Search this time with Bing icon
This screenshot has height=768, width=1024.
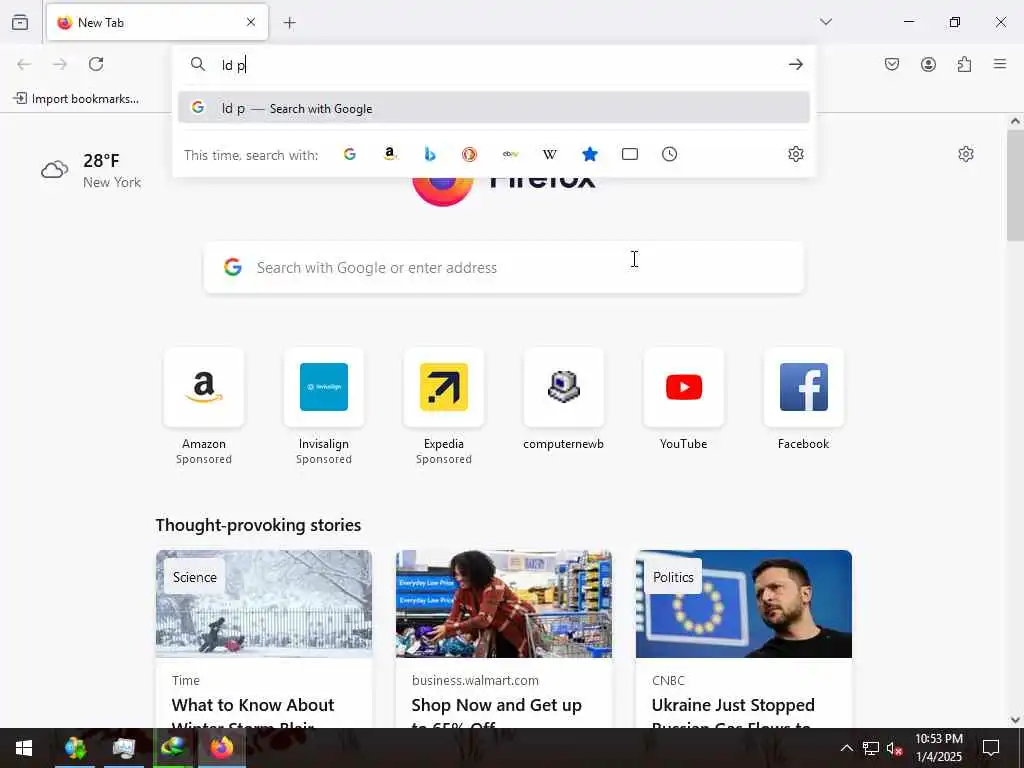[x=430, y=154]
